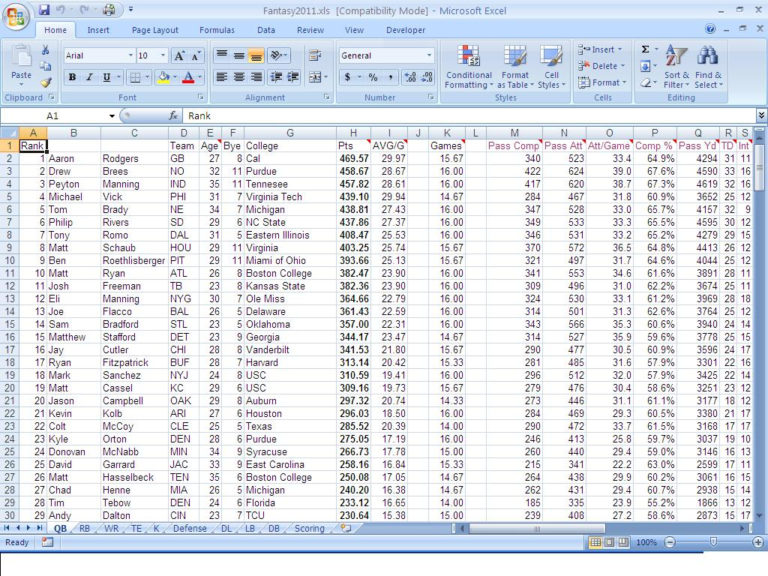
Task: Switch to Page Layout view icon
Action: (x=609, y=542)
